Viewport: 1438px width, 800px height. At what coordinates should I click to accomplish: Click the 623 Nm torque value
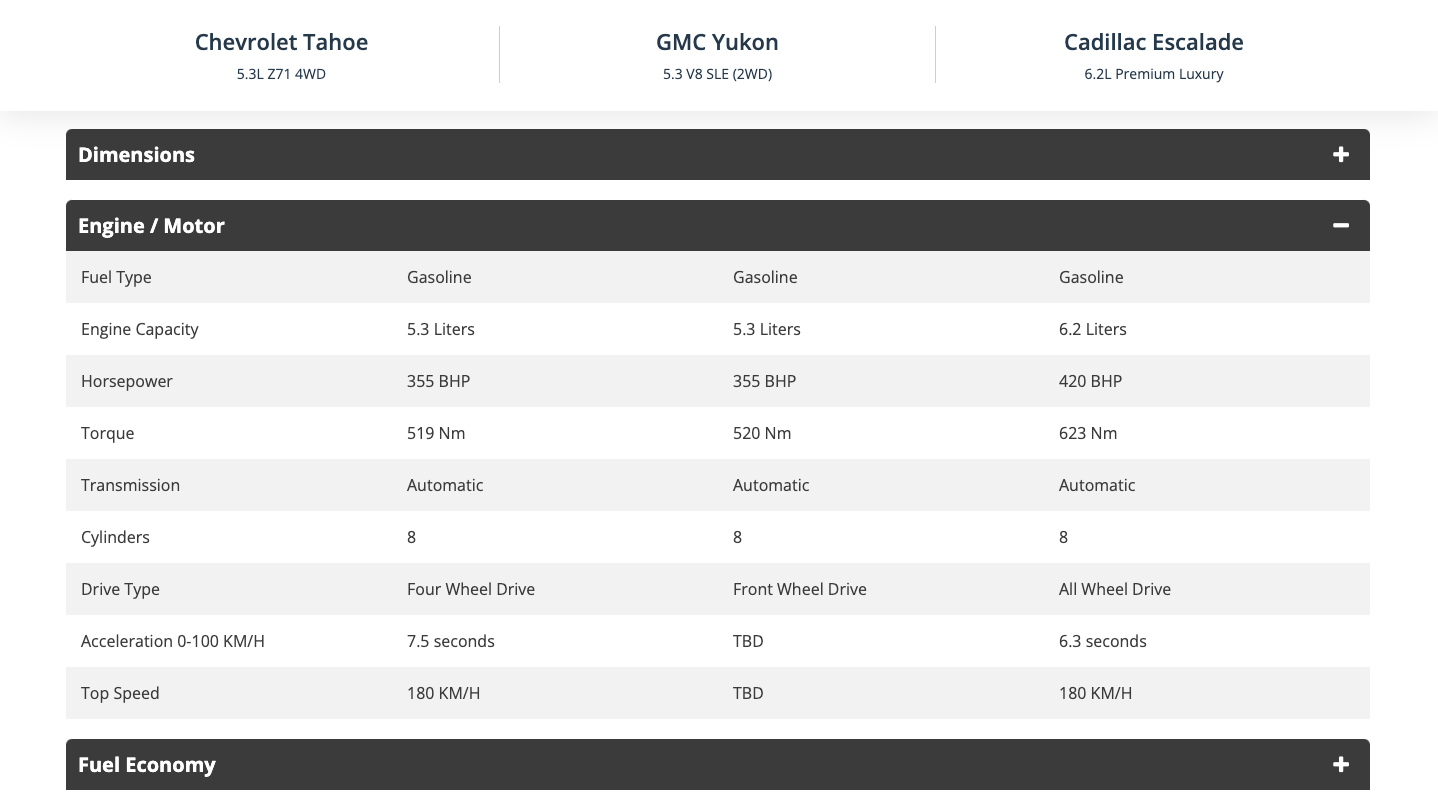[1088, 433]
